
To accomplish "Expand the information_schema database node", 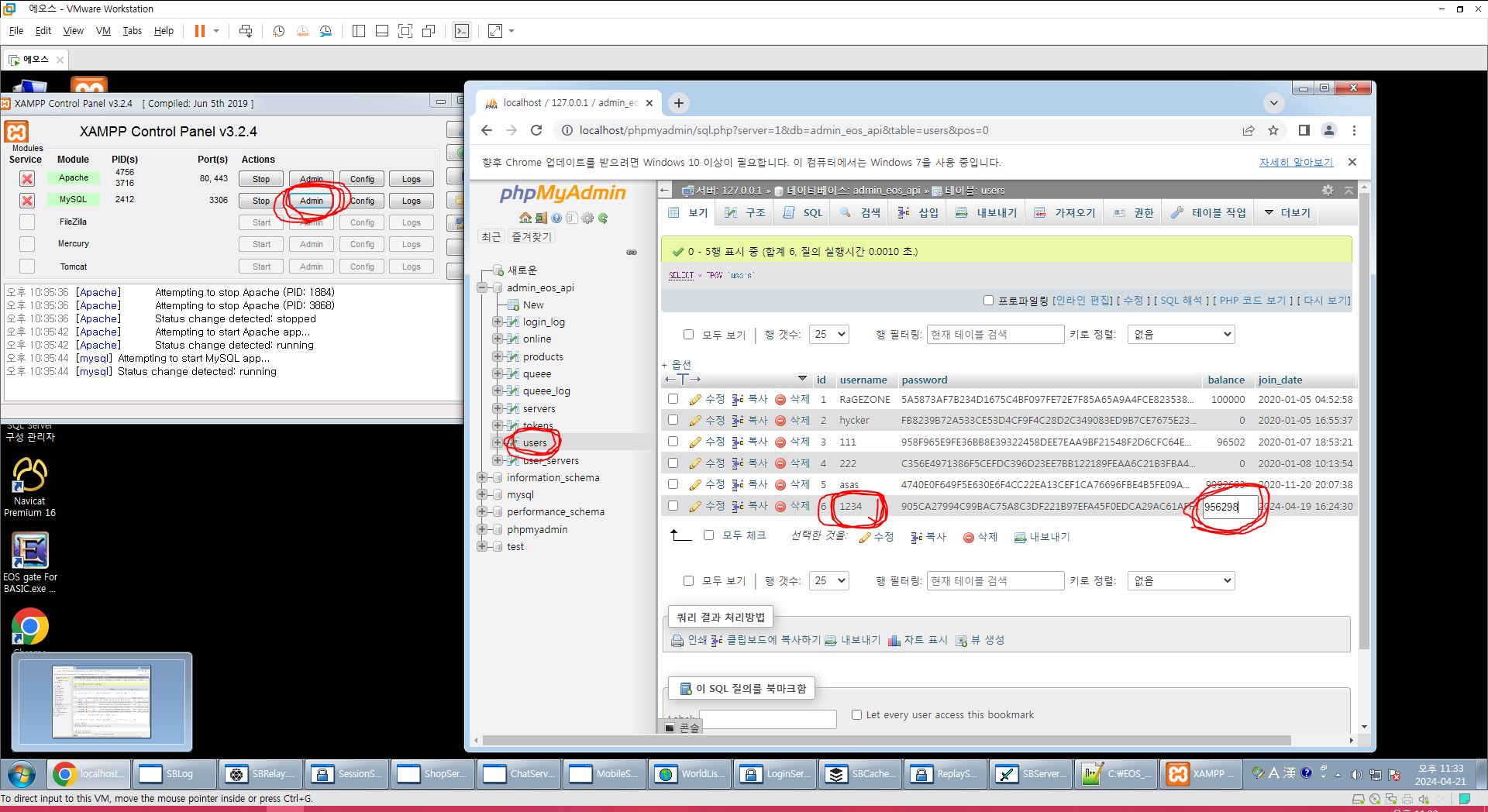I will (482, 477).
